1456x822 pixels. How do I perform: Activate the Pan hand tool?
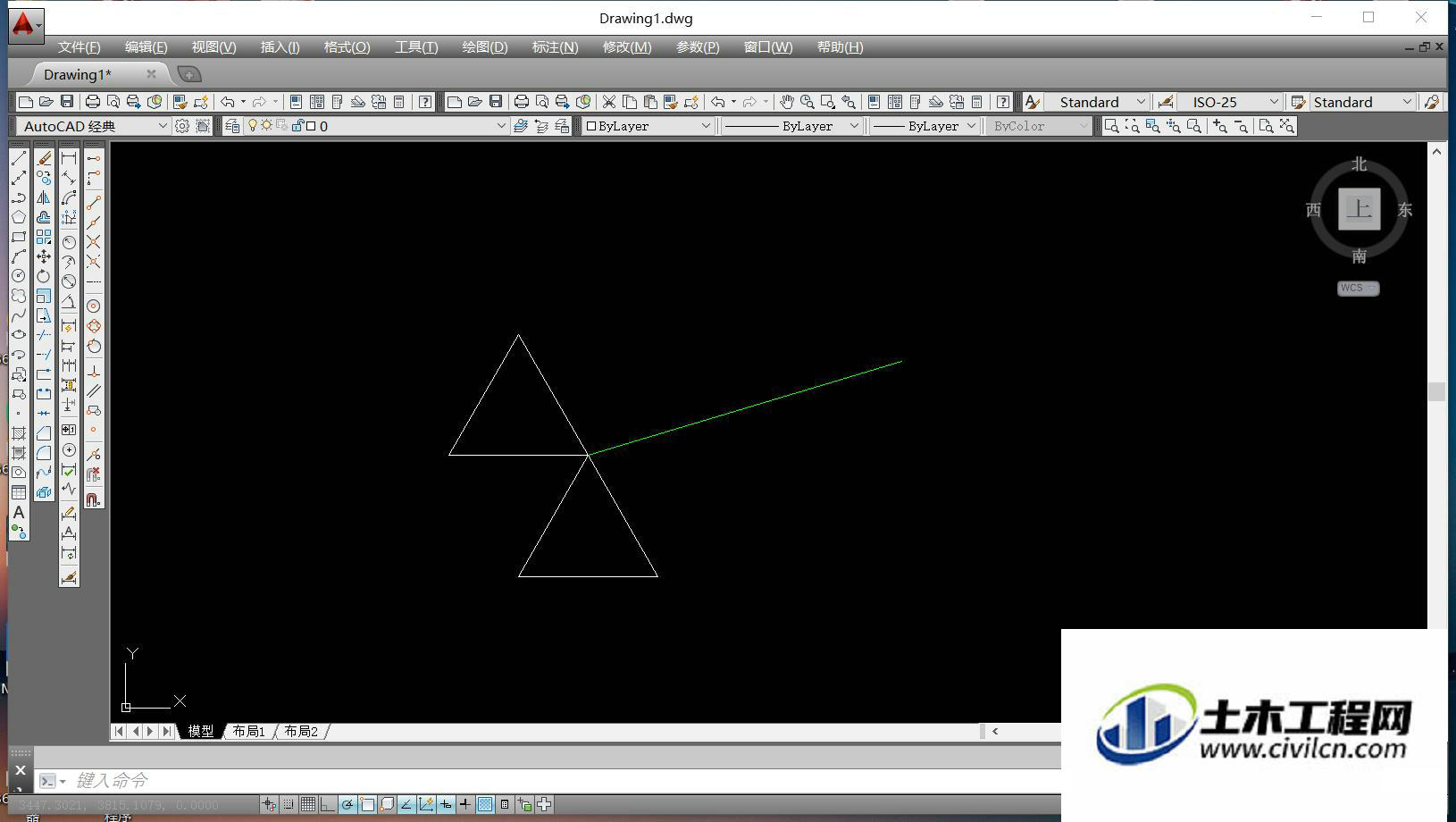point(786,102)
